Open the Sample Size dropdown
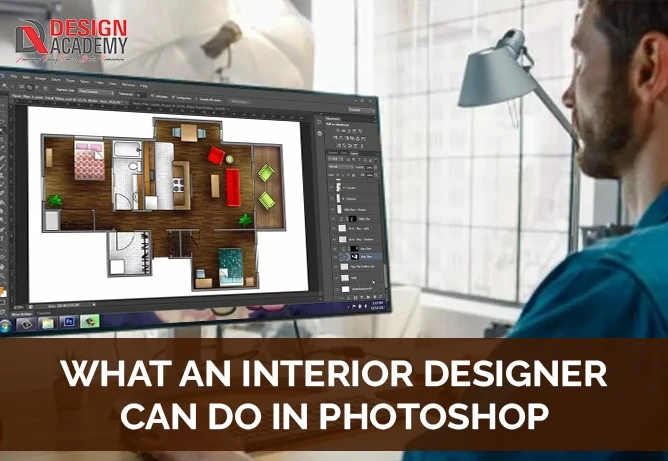Screen dimensions: 668x461 point(96,92)
